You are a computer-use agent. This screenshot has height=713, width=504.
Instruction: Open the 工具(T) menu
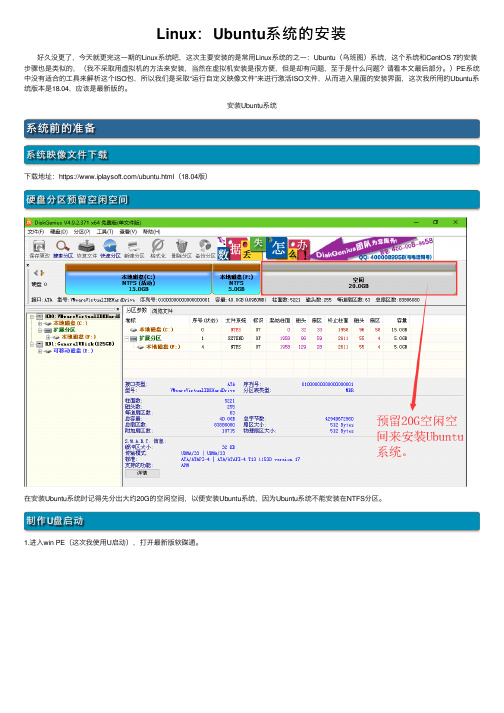click(x=105, y=232)
